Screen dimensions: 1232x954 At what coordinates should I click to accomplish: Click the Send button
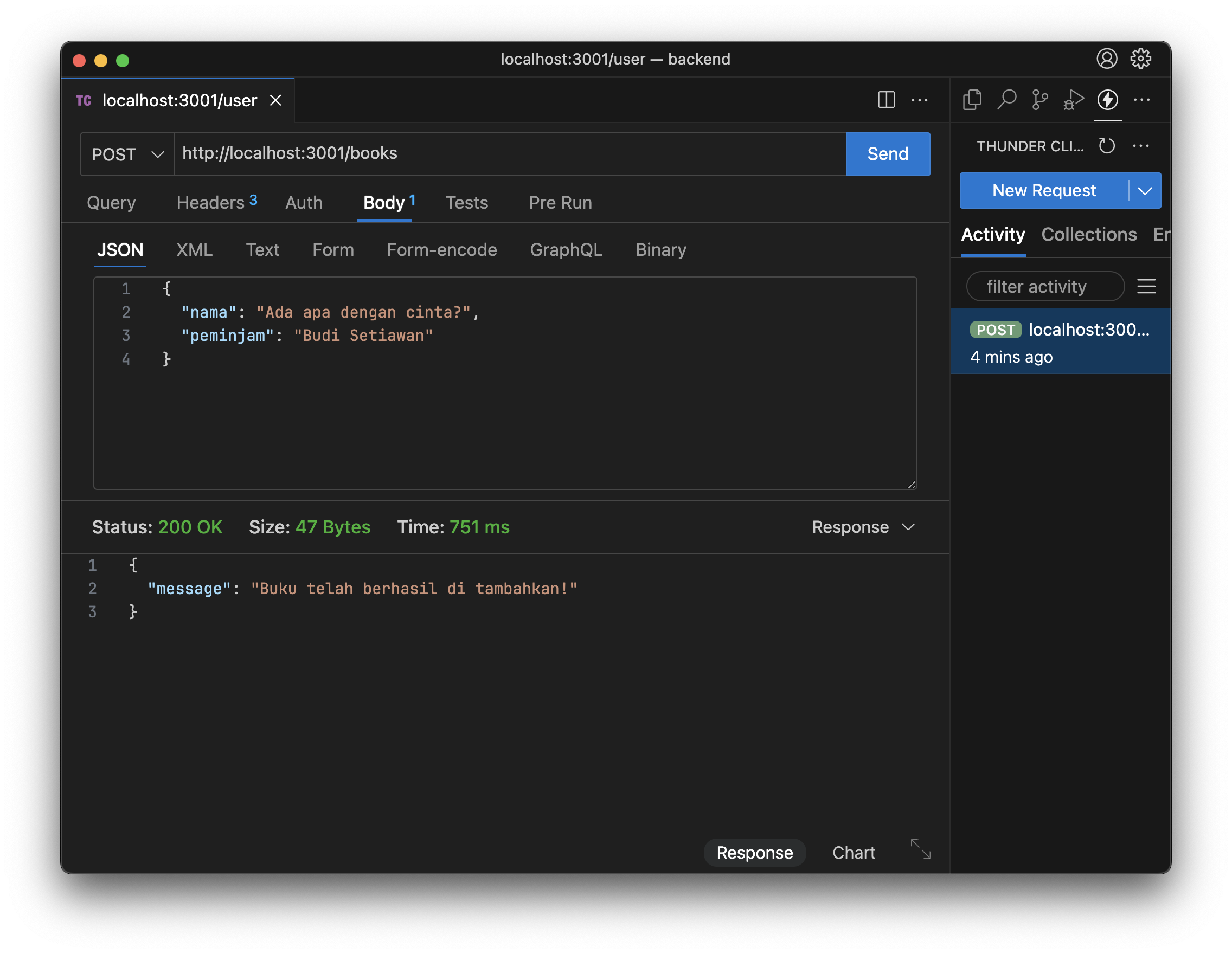887,154
